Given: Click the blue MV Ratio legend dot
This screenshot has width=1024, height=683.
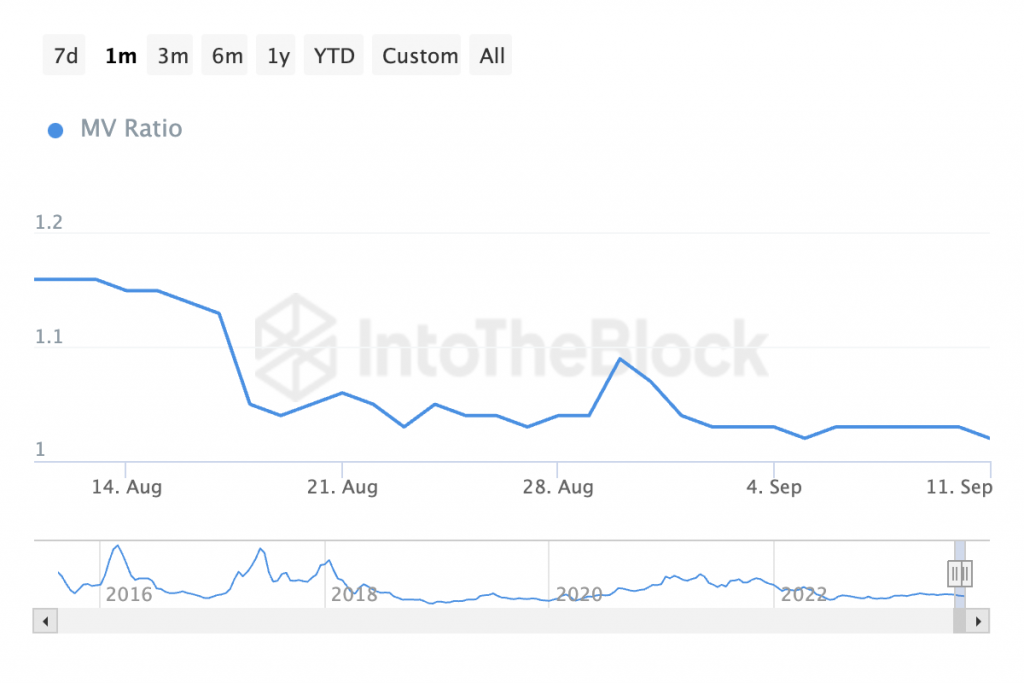Looking at the screenshot, I should pos(56,131).
